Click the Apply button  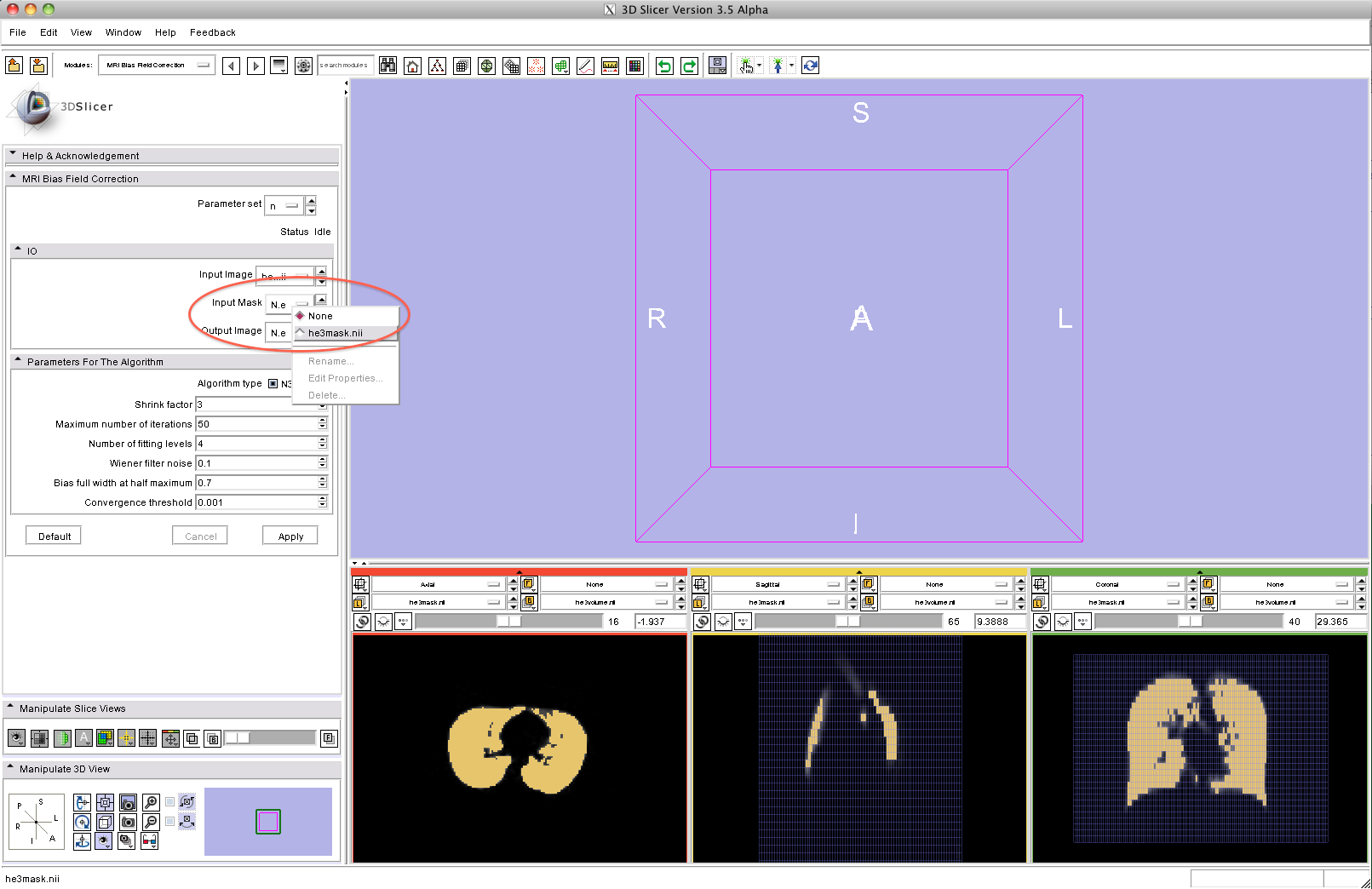[x=290, y=536]
